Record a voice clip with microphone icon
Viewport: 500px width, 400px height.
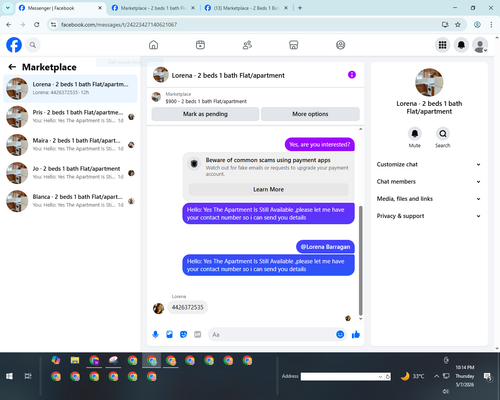(x=155, y=334)
